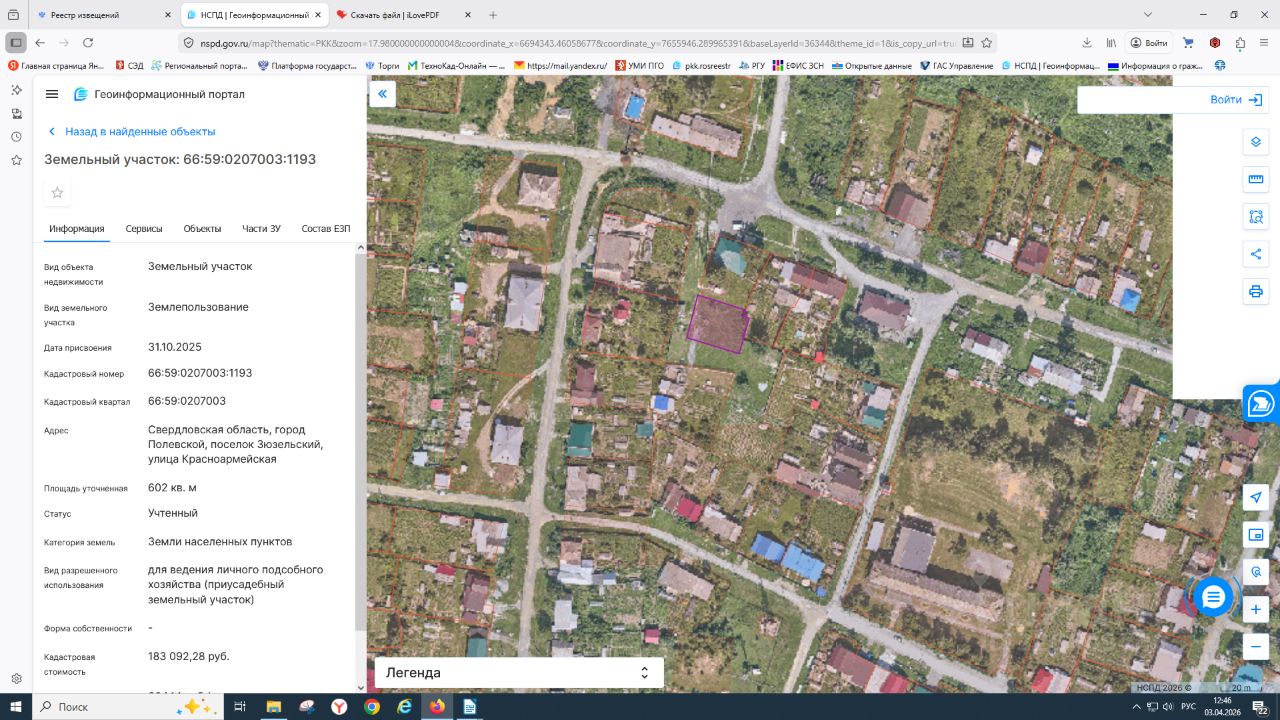Click the Windows Start button
1280x720 pixels.
coord(15,706)
